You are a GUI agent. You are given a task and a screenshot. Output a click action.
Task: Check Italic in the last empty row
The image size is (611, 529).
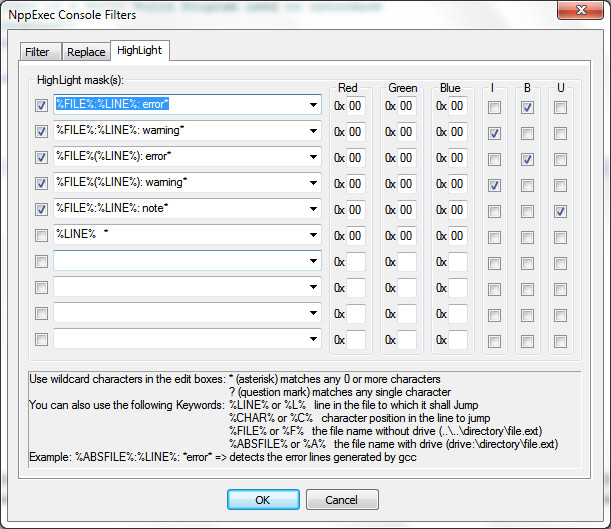(494, 342)
